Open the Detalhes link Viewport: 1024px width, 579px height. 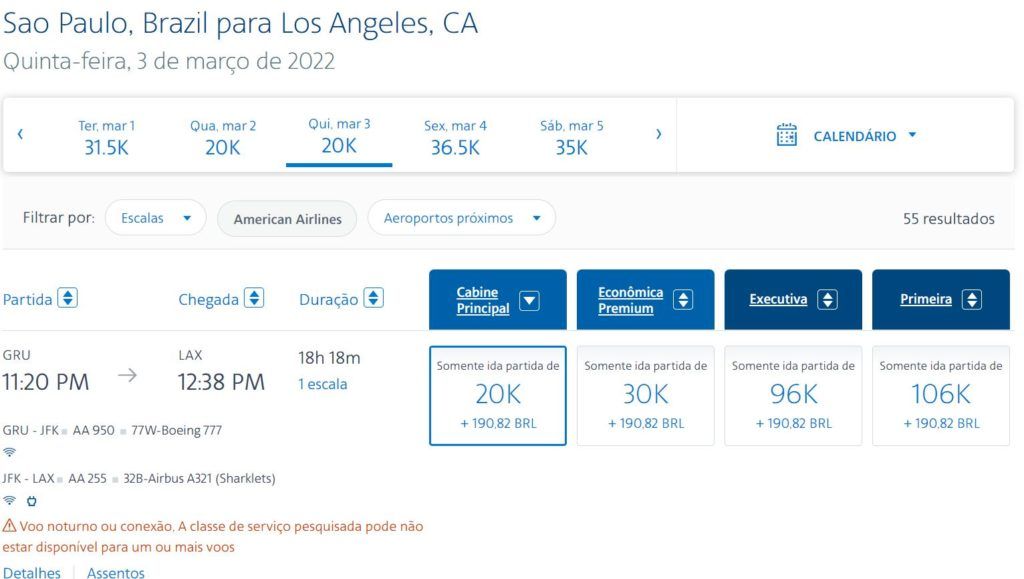[32, 572]
